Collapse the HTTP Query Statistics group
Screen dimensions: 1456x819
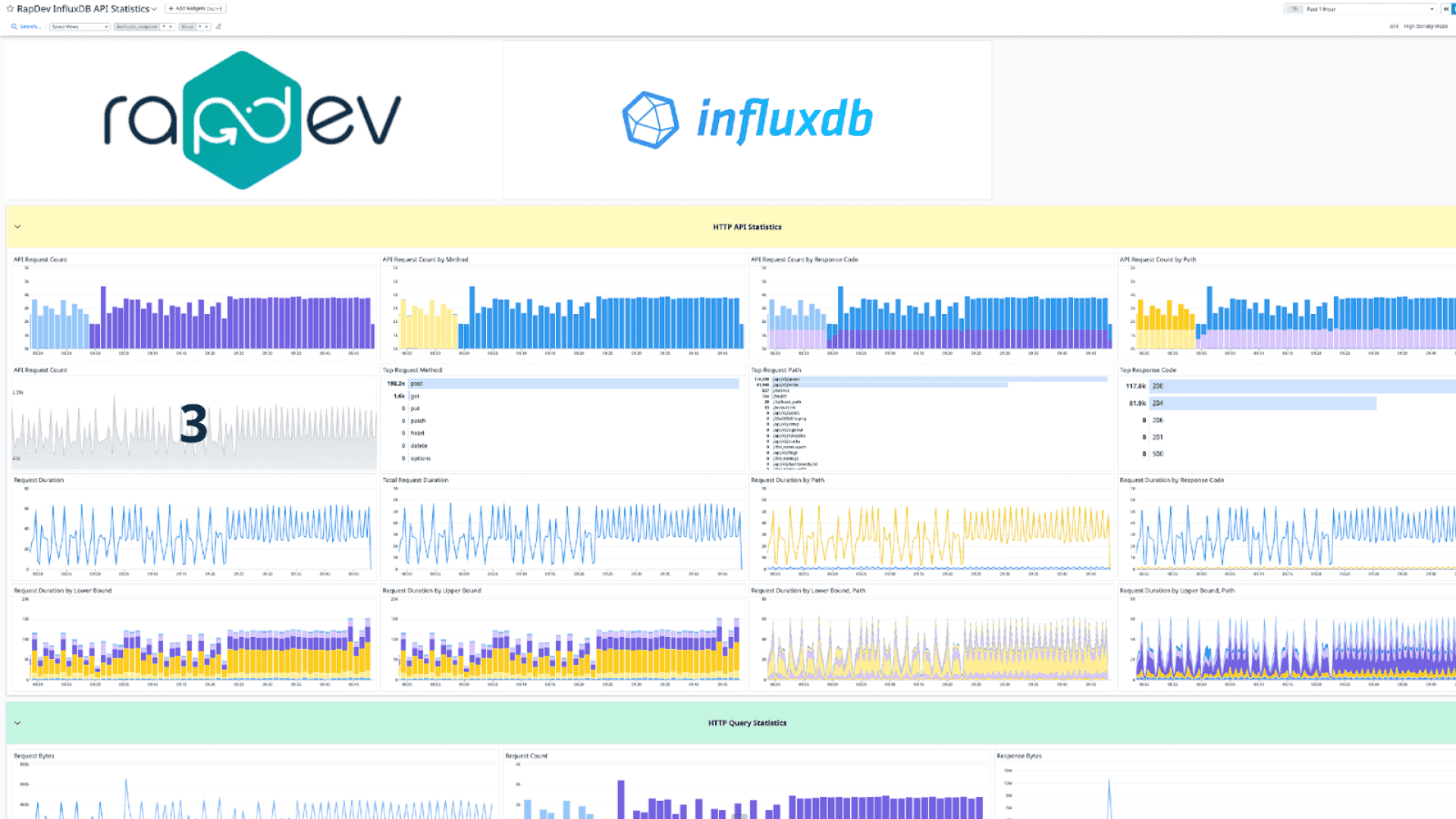17,723
